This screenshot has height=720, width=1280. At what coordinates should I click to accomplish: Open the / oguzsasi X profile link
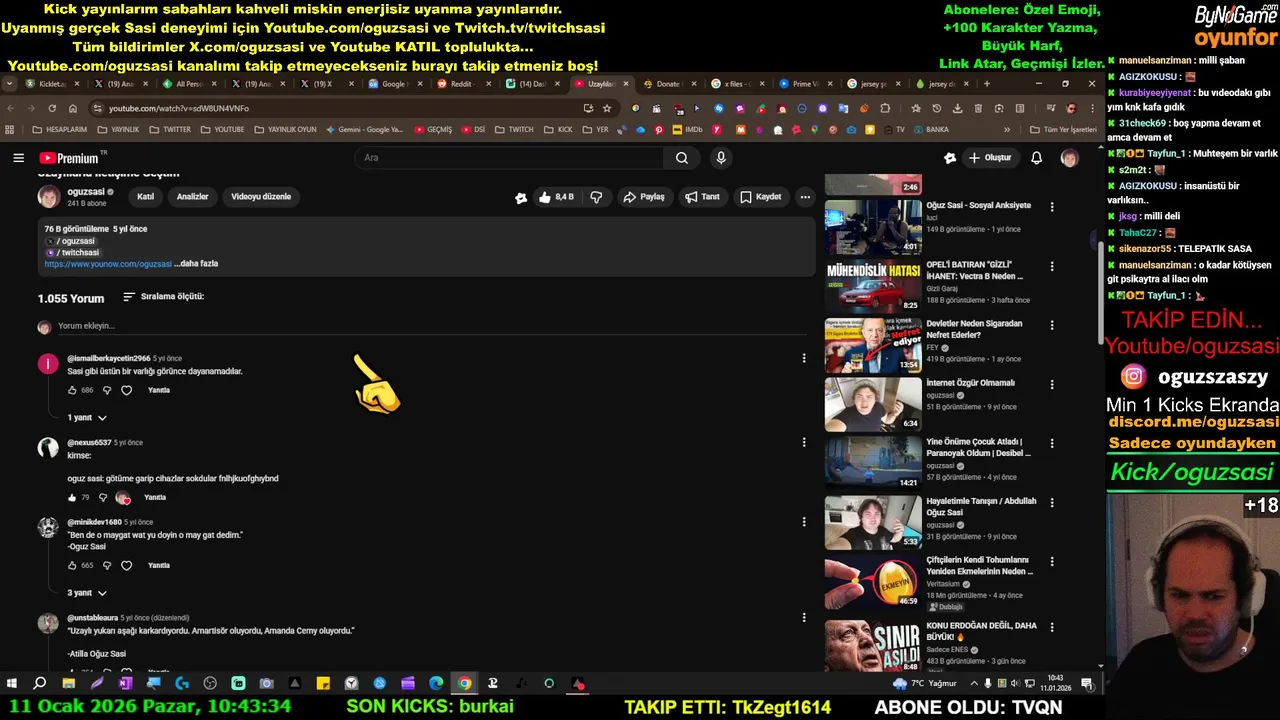pyautogui.click(x=70, y=241)
